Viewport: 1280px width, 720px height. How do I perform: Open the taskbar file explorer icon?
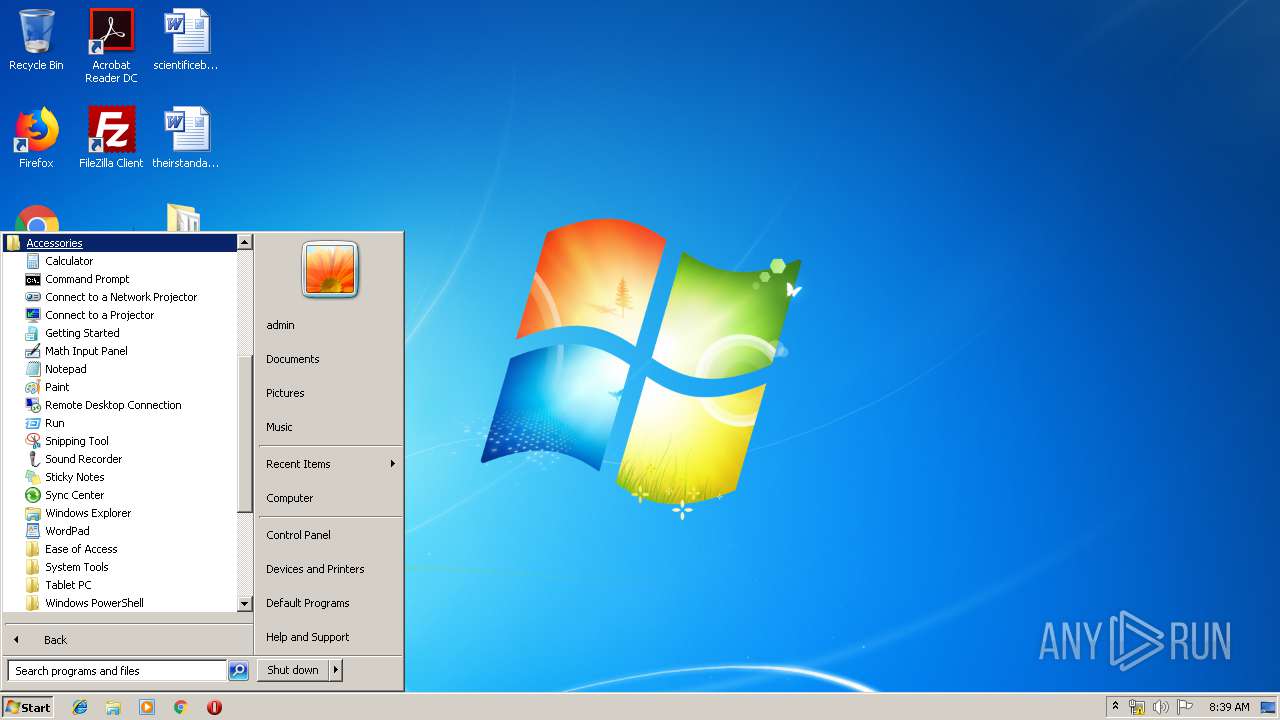coord(113,707)
